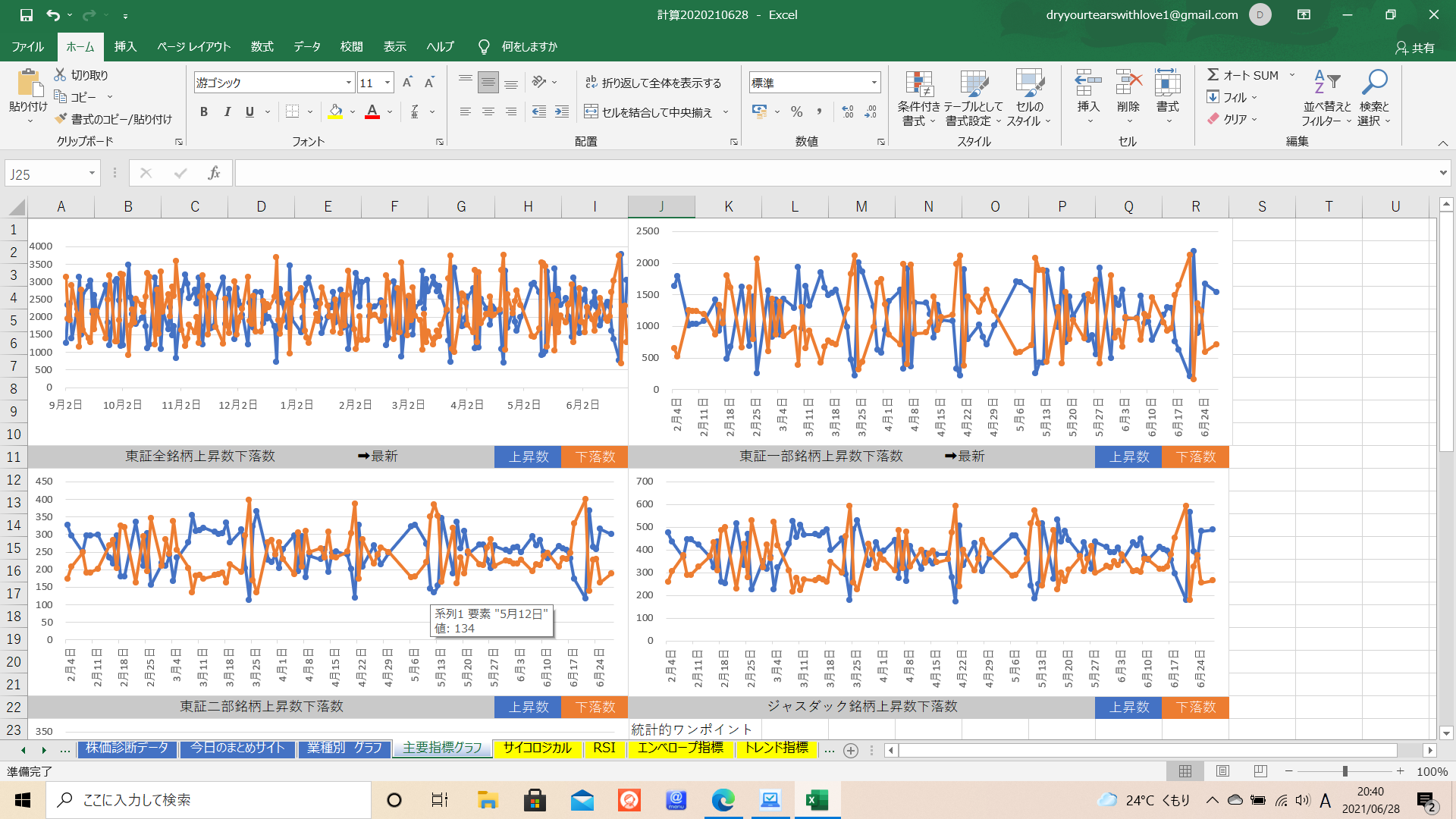Image resolution: width=1456 pixels, height=819 pixels.
Task: Open the Conditional Formatting icon
Action: pyautogui.click(x=918, y=84)
